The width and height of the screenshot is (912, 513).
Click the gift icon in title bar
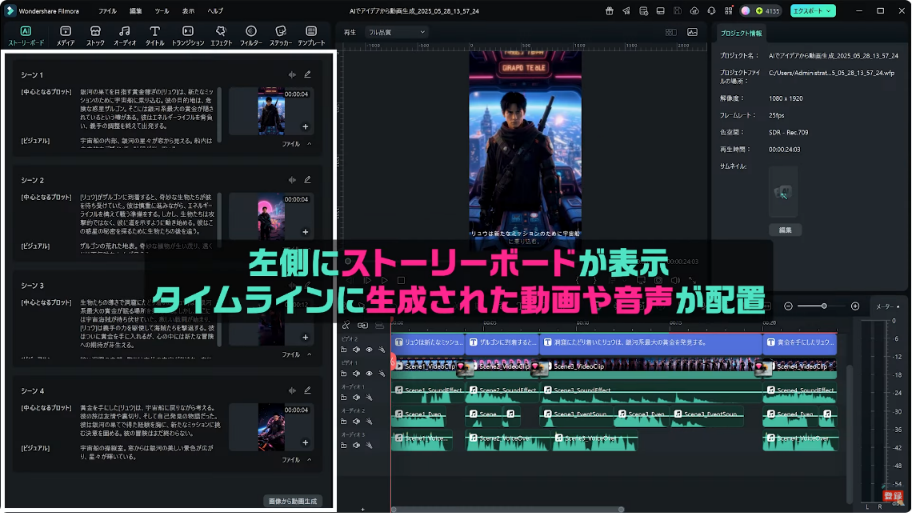pos(609,11)
